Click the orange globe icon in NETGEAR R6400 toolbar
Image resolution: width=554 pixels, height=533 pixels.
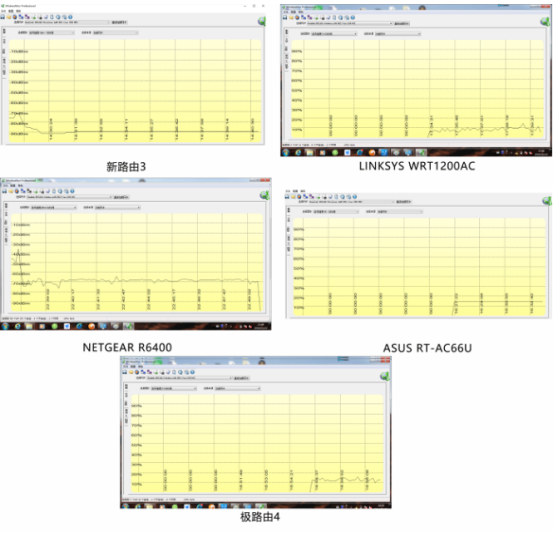(17, 191)
